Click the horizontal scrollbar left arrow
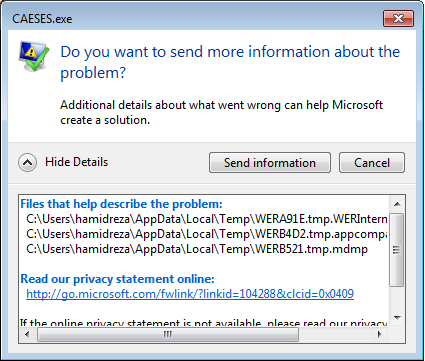Image resolution: width=425 pixels, height=361 pixels. pos(27,334)
